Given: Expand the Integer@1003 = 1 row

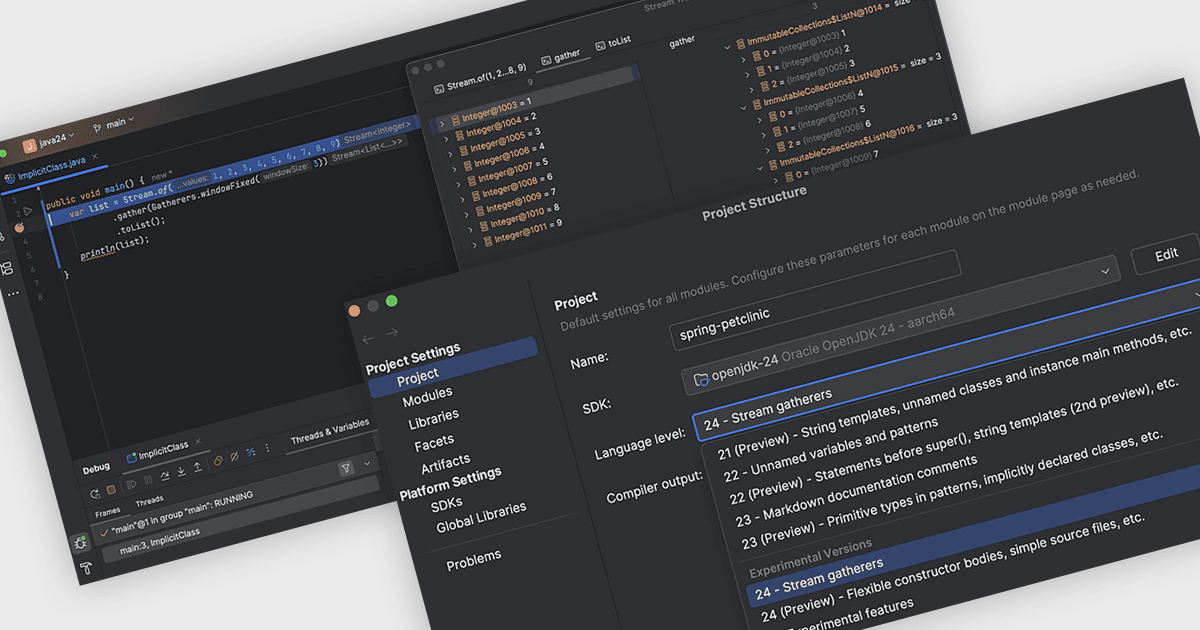Looking at the screenshot, I should [x=441, y=124].
